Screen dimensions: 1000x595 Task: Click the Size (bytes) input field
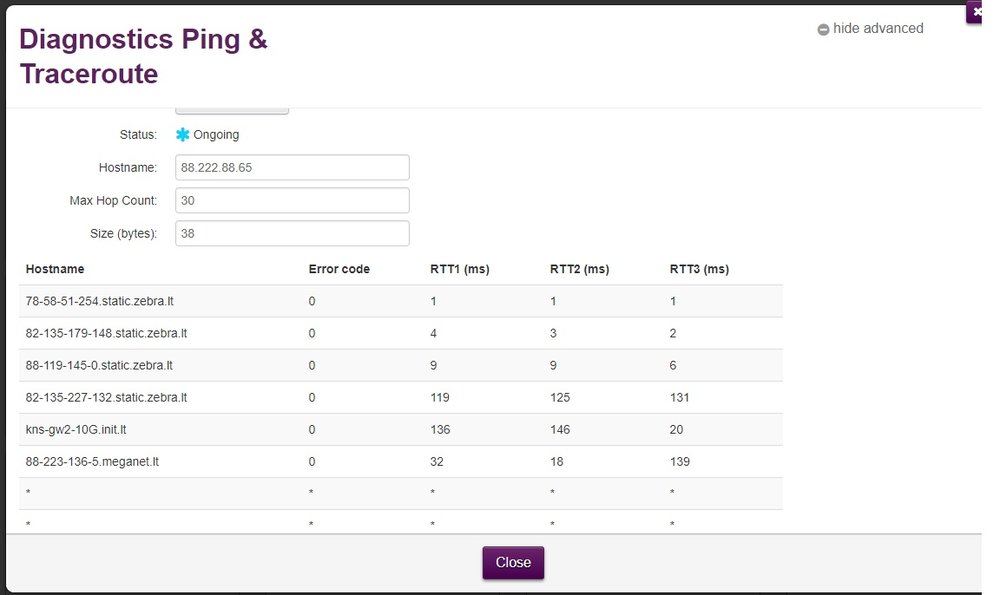[292, 234]
